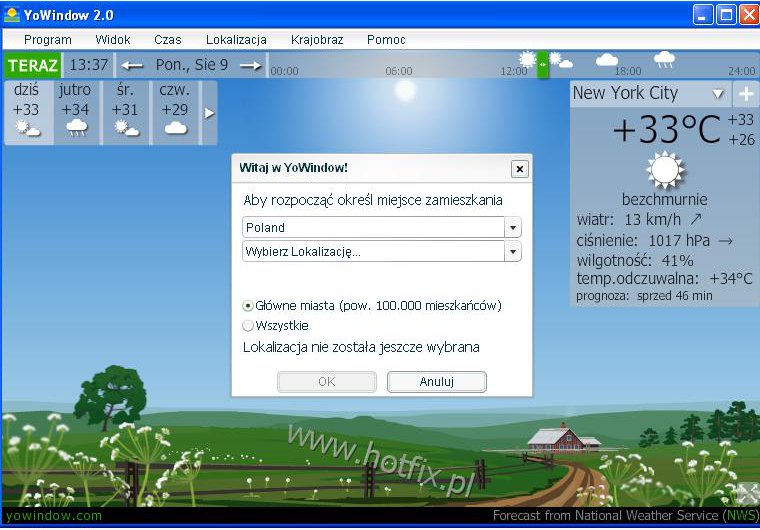
Task: Select tomorrow's forecast tile 'jutro'
Action: [x=76, y=112]
